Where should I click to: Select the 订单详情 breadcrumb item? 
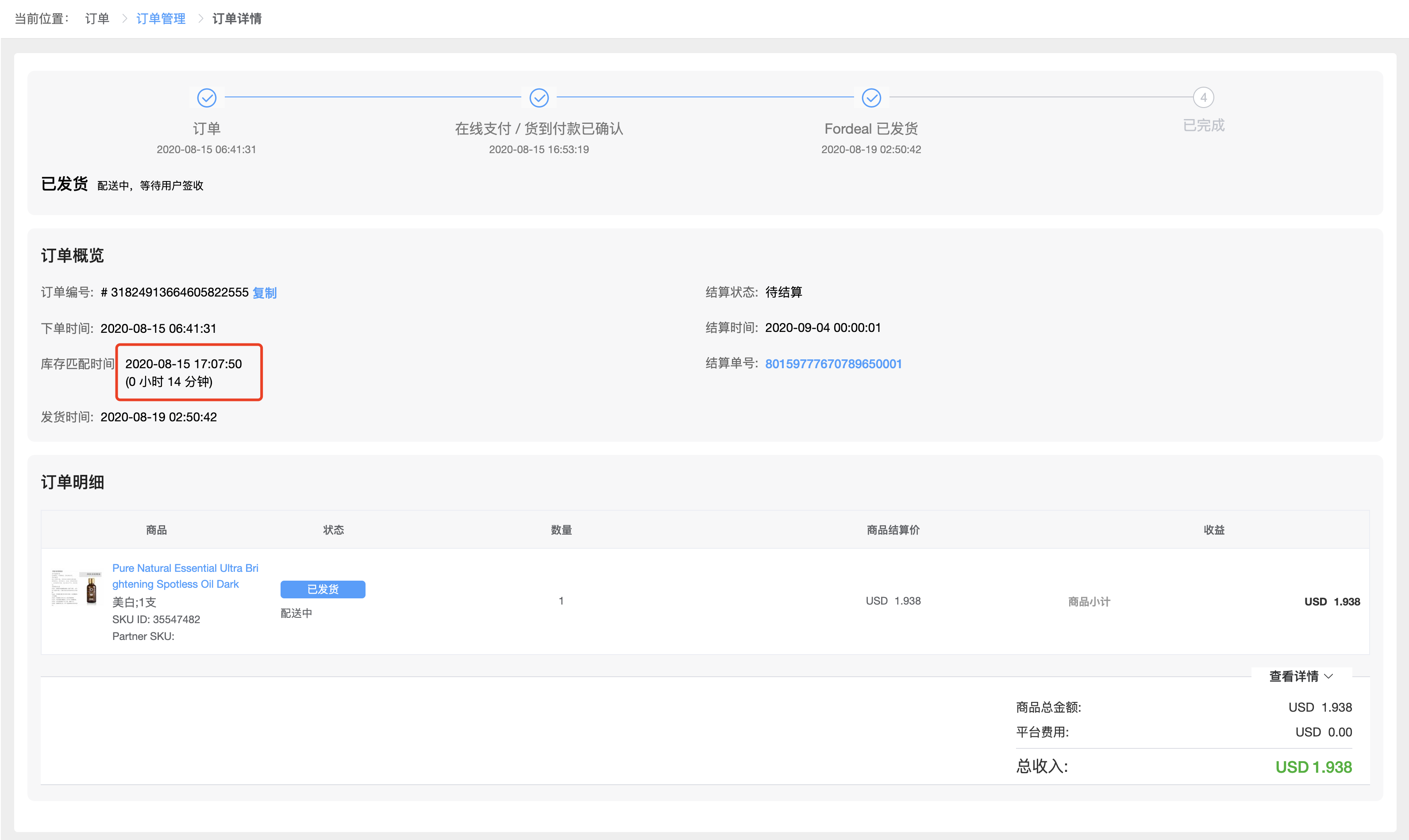point(237,19)
